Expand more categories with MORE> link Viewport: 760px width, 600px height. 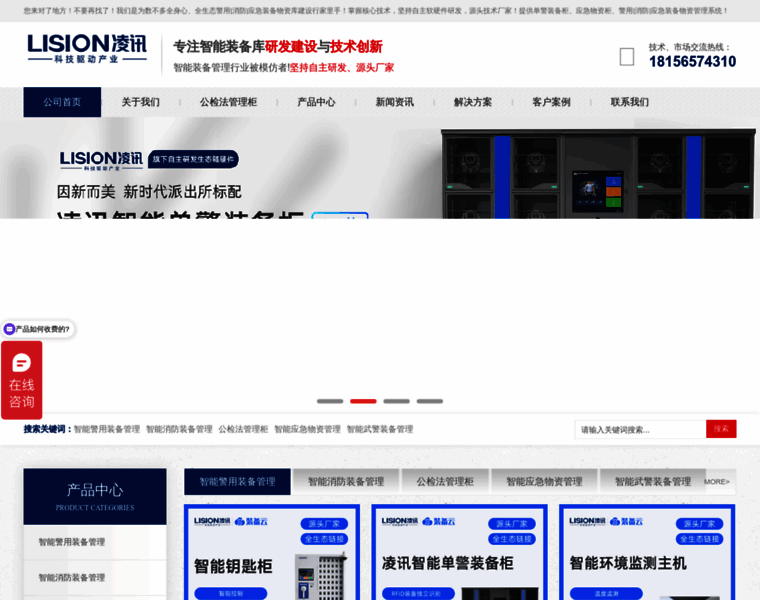tap(717, 482)
